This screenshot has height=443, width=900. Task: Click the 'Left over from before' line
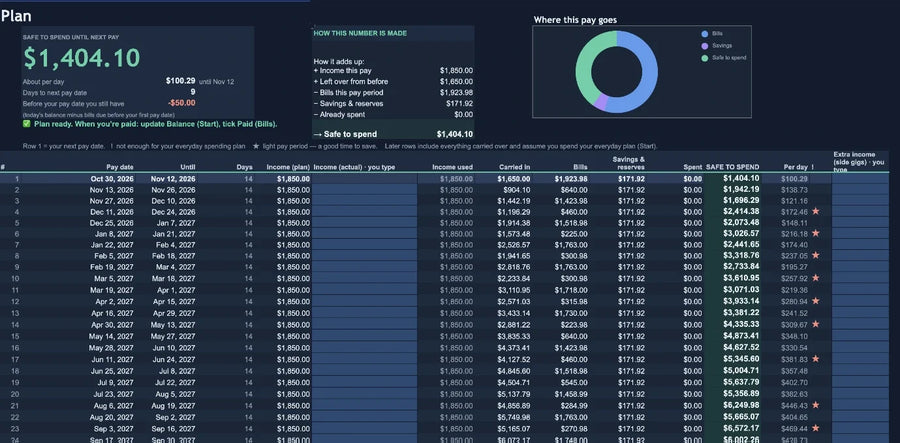(x=393, y=81)
